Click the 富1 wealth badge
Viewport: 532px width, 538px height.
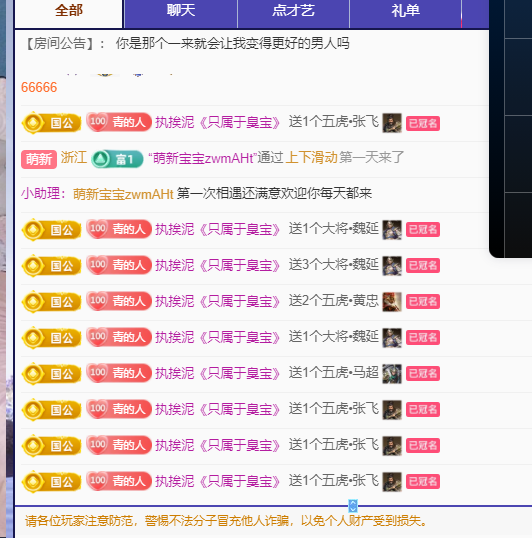[117, 159]
